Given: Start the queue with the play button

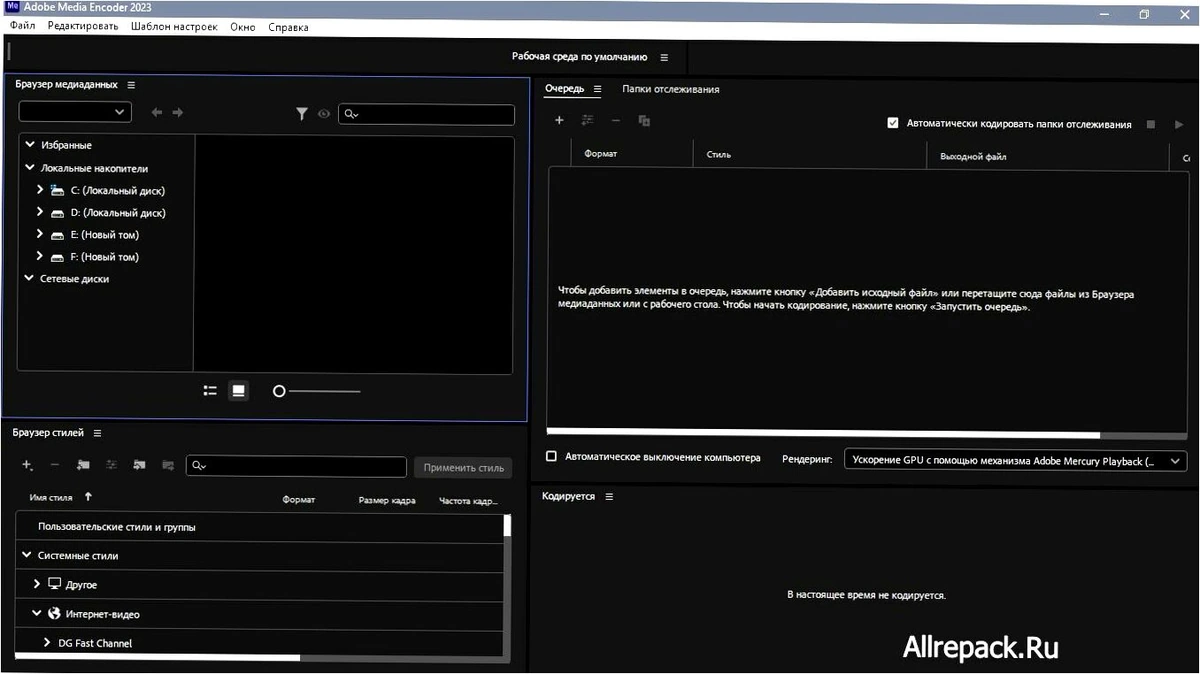Looking at the screenshot, I should point(1179,124).
